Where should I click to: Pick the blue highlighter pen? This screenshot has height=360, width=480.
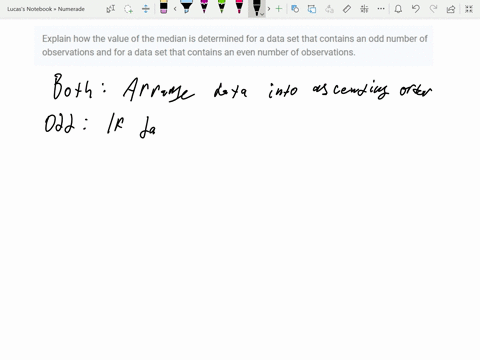(x=186, y=7)
